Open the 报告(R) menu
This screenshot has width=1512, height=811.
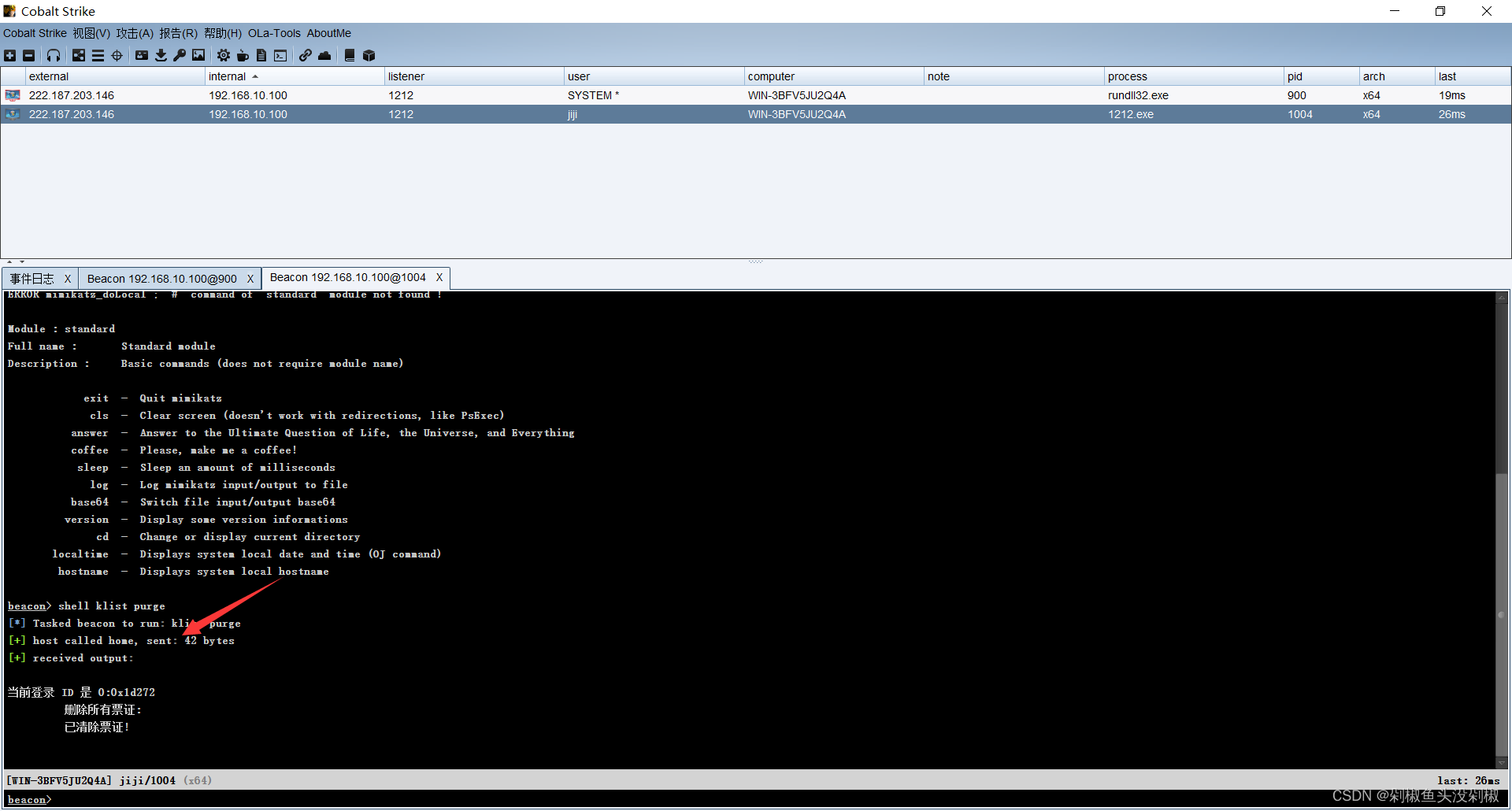[178, 33]
